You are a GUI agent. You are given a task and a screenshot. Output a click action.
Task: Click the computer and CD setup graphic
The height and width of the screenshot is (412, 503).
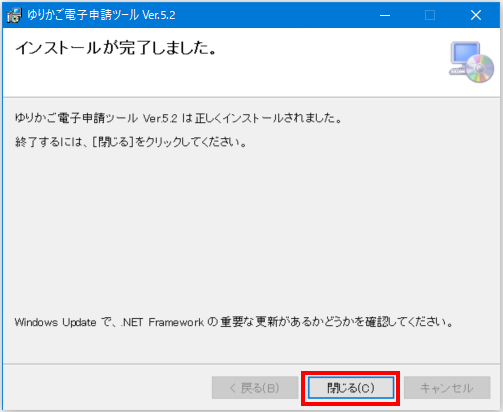click(x=471, y=62)
